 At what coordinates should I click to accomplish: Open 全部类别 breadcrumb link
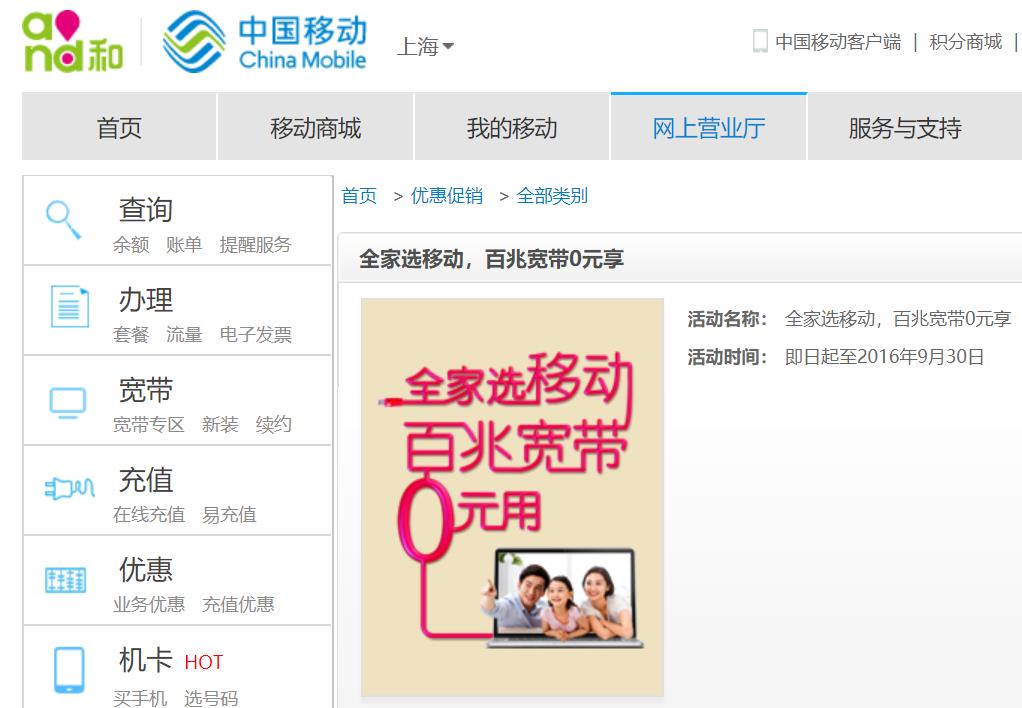(552, 196)
